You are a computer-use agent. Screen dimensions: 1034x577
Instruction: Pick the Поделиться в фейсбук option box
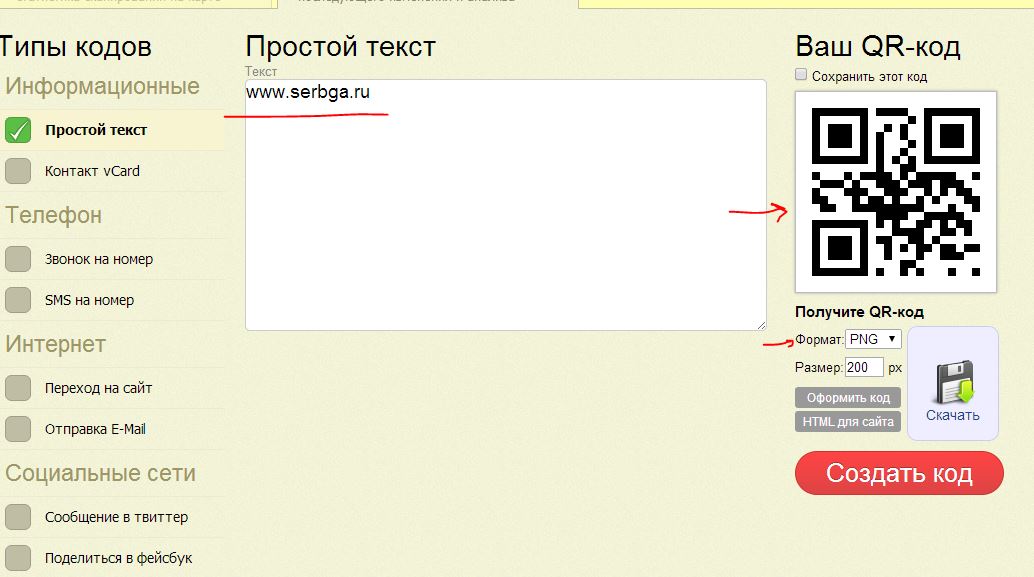19,557
